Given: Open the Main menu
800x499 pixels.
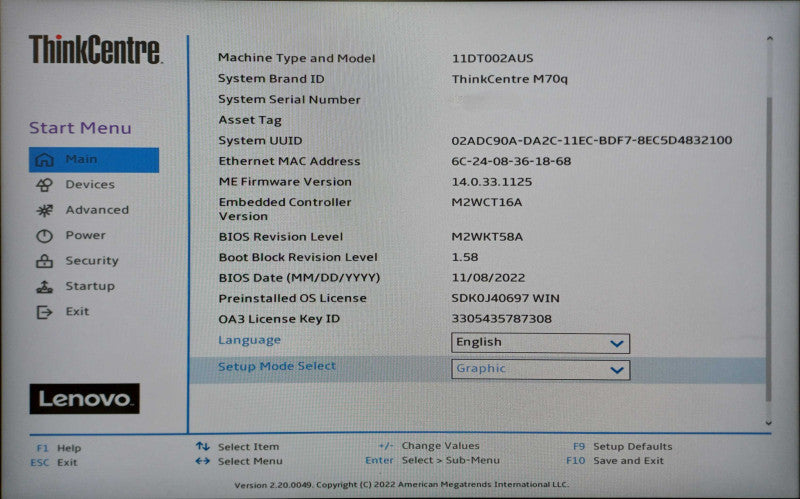Looking at the screenshot, I should [94, 160].
